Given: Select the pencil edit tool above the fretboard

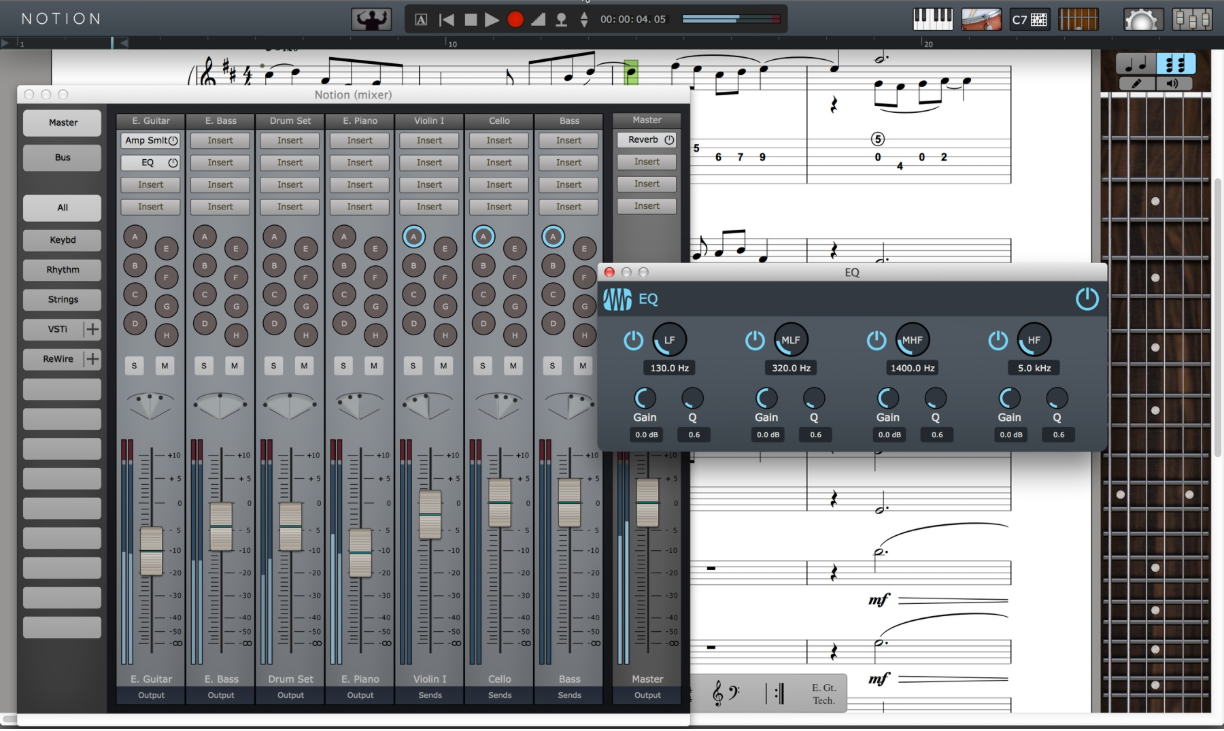Looking at the screenshot, I should (x=1137, y=83).
